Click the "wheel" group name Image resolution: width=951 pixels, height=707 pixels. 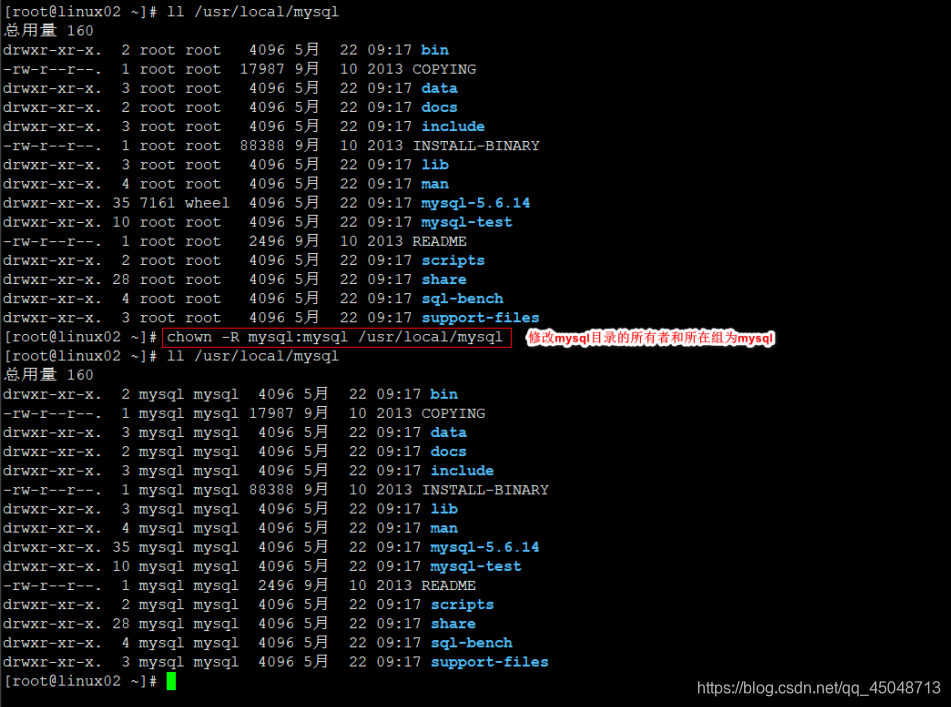click(x=207, y=203)
